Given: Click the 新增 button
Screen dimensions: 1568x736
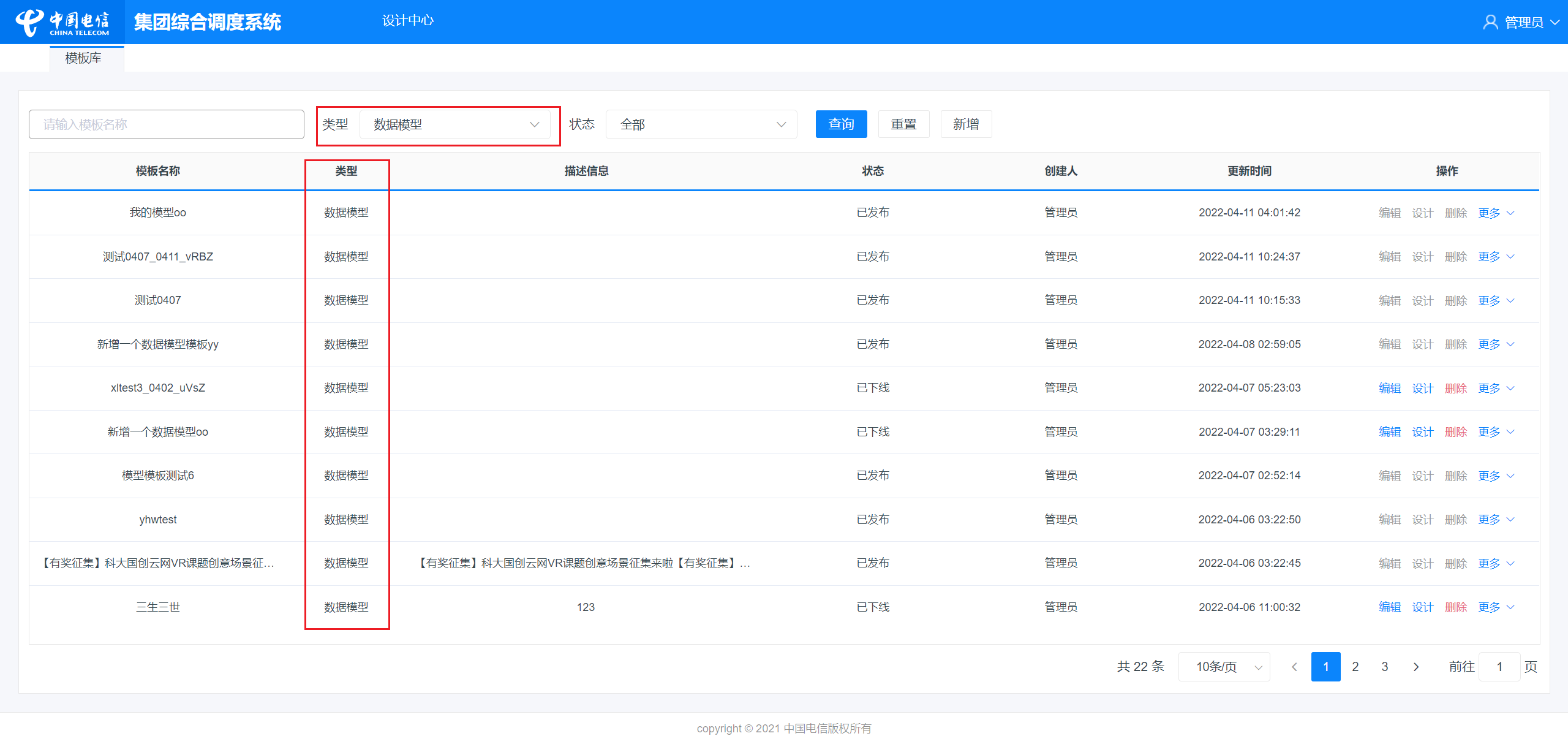Looking at the screenshot, I should pos(965,124).
